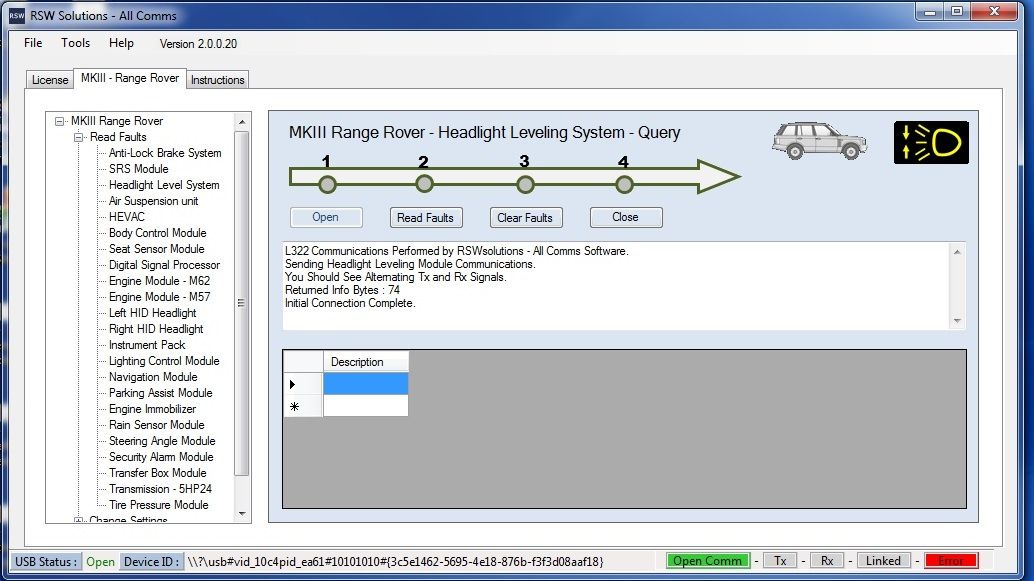The height and width of the screenshot is (581, 1034).
Task: Click tree scrollbar up arrow
Action: (x=242, y=122)
